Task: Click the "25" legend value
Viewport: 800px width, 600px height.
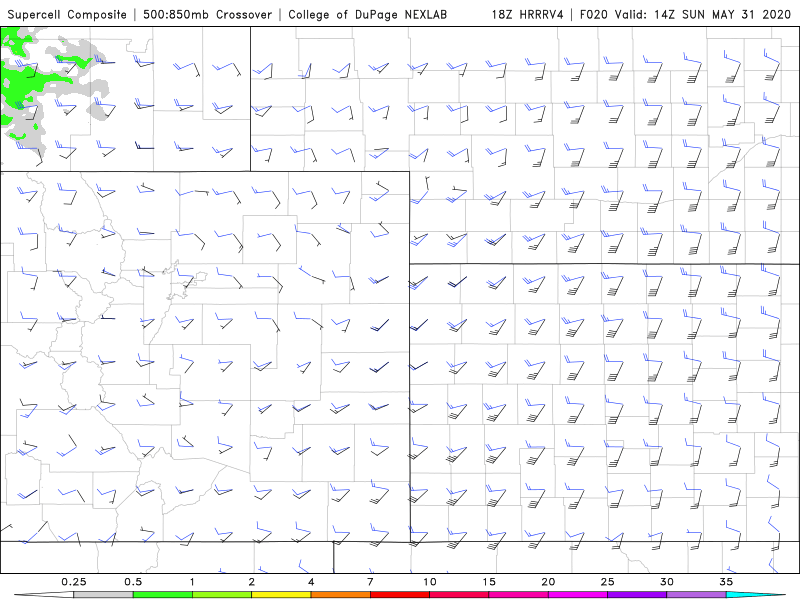Action: click(607, 582)
